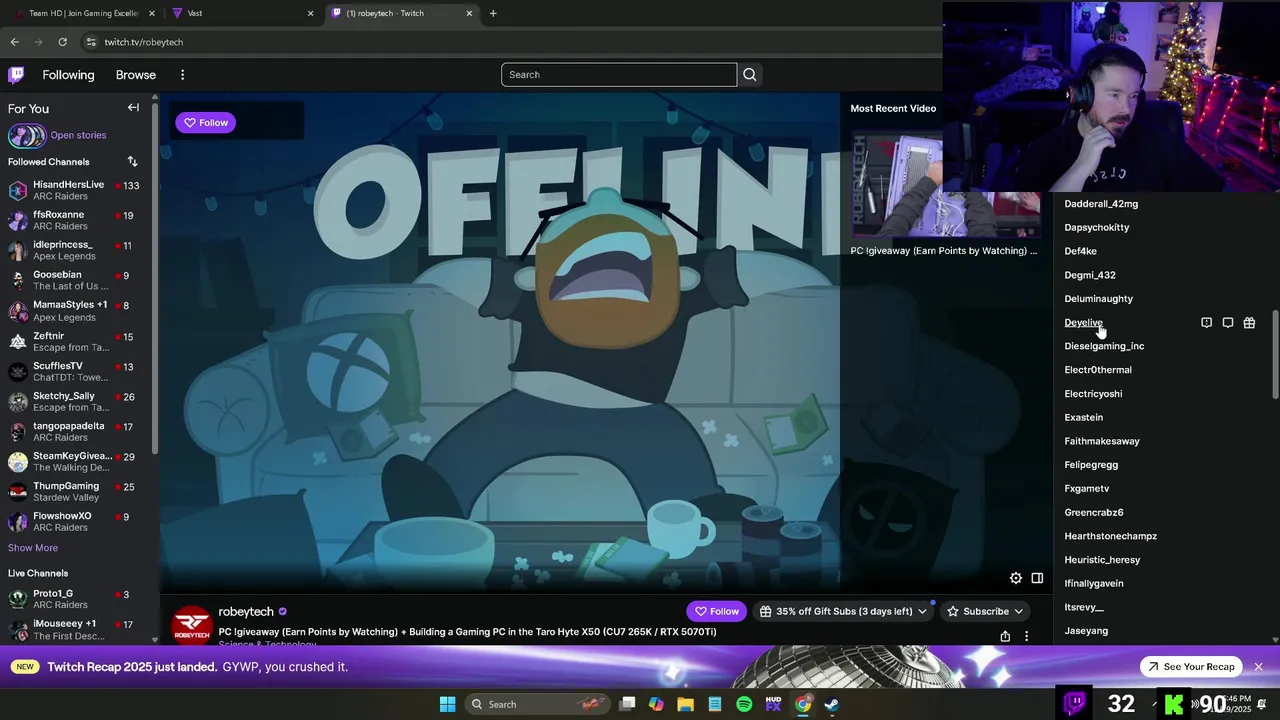Share the robeytech stream
The image size is (1280, 720).
point(1005,636)
